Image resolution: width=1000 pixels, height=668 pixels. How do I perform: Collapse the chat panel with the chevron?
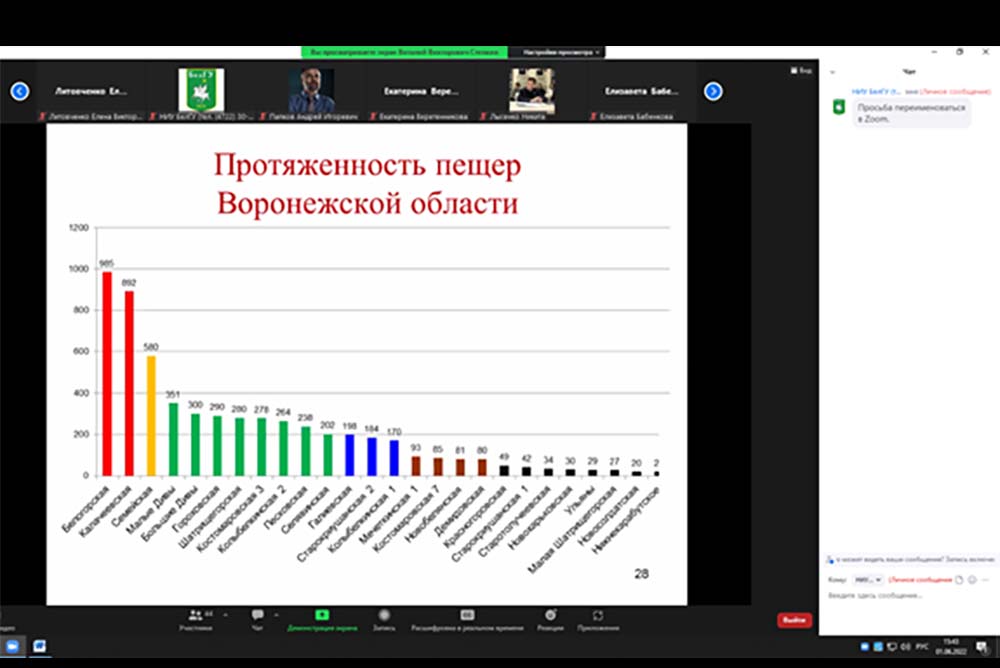click(x=832, y=72)
